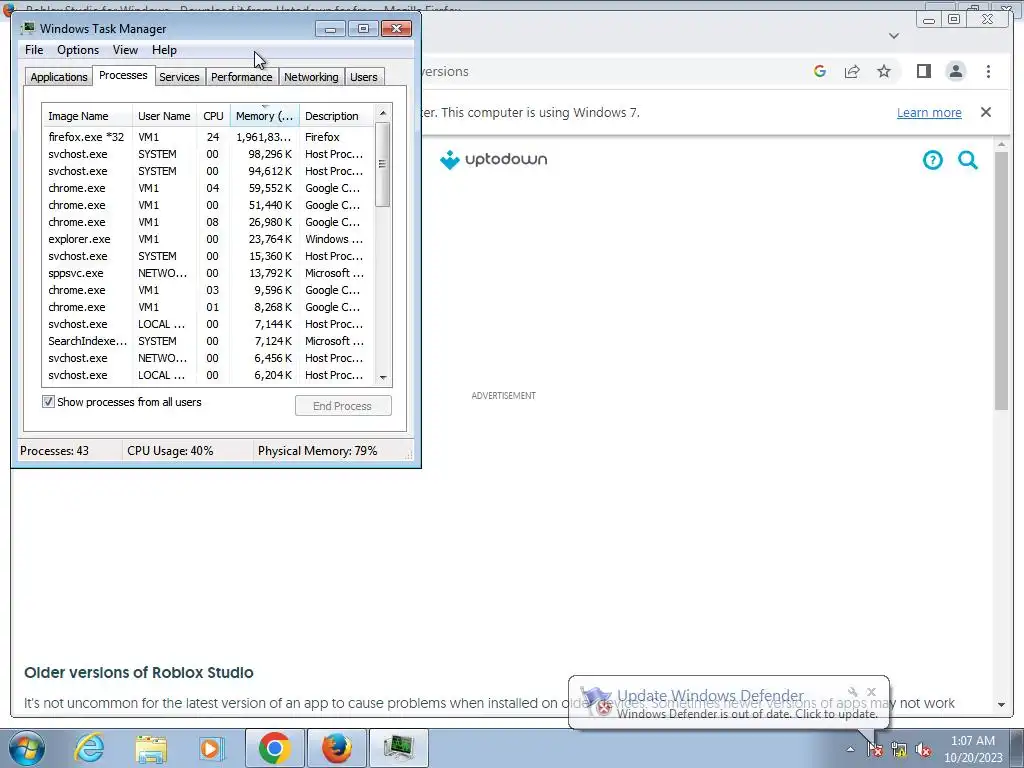Click the Chrome page vertical scrollbar thumb
This screenshot has height=768, width=1024.
pyautogui.click(x=1001, y=281)
